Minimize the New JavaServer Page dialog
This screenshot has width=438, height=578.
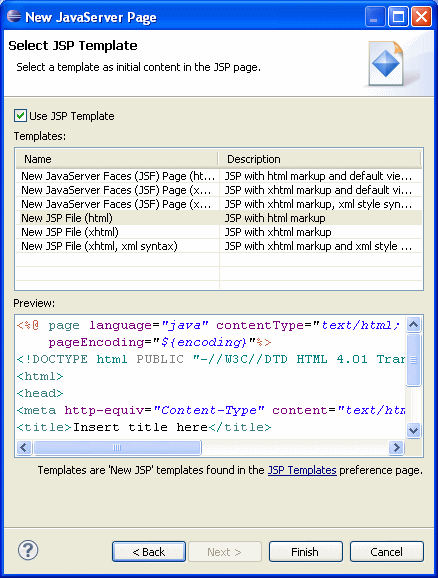375,17
